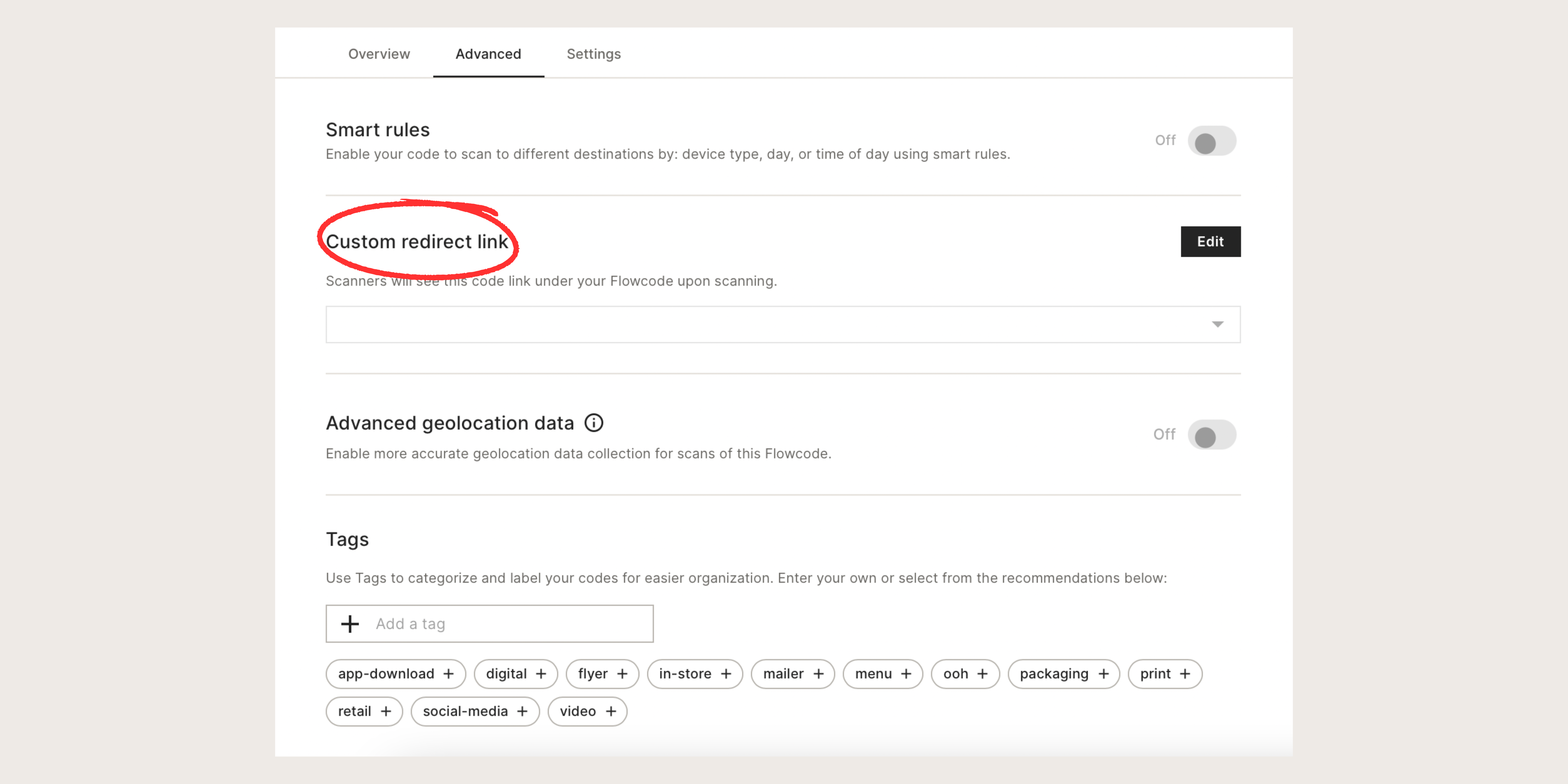
Task: Add the retail tag
Action: tap(364, 712)
